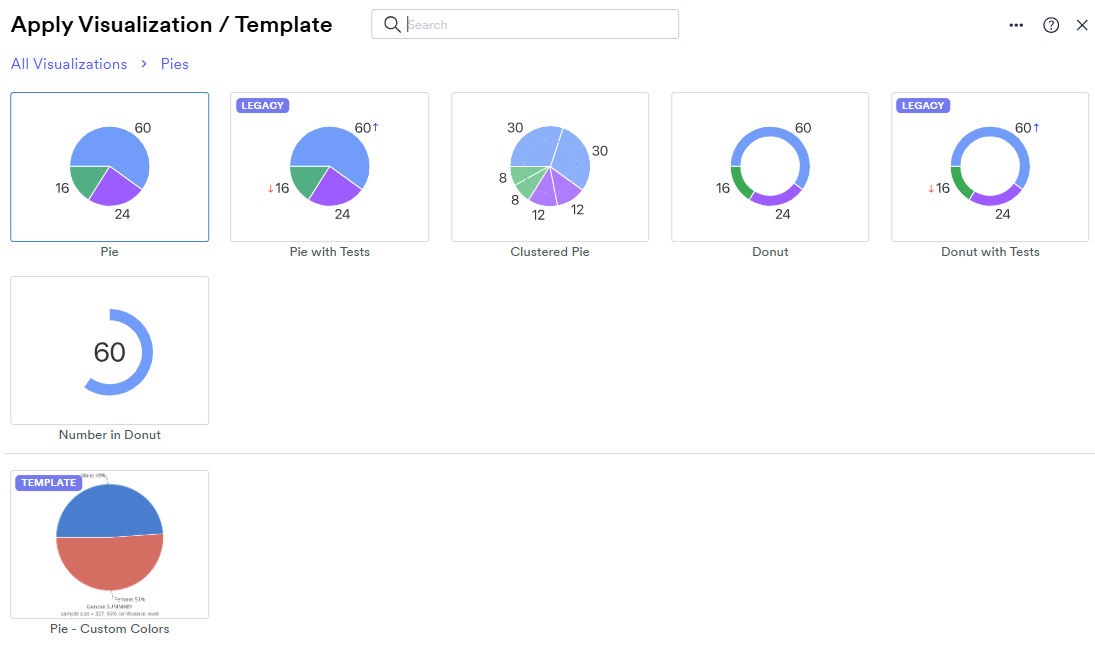Screen dimensions: 1095x647
Task: Open the three-dot more options menu
Action: click(x=1016, y=25)
